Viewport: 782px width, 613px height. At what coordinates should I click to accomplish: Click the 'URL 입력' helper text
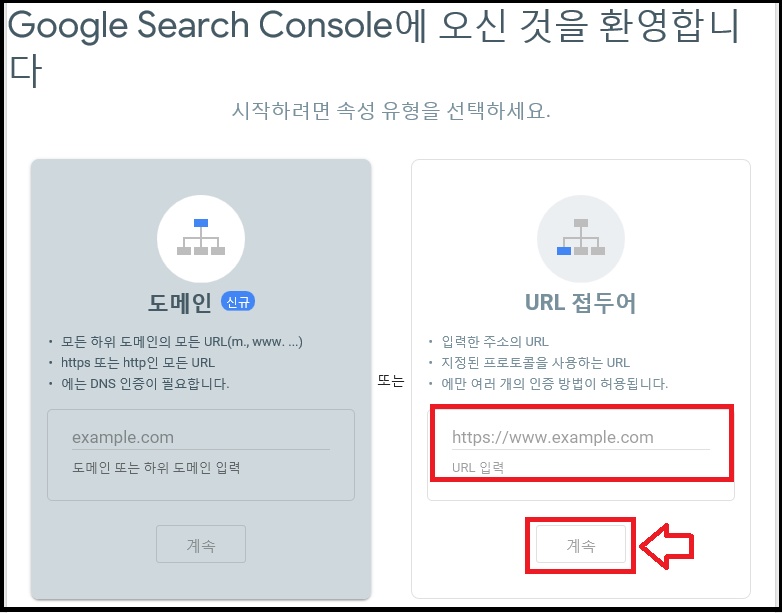coord(478,468)
